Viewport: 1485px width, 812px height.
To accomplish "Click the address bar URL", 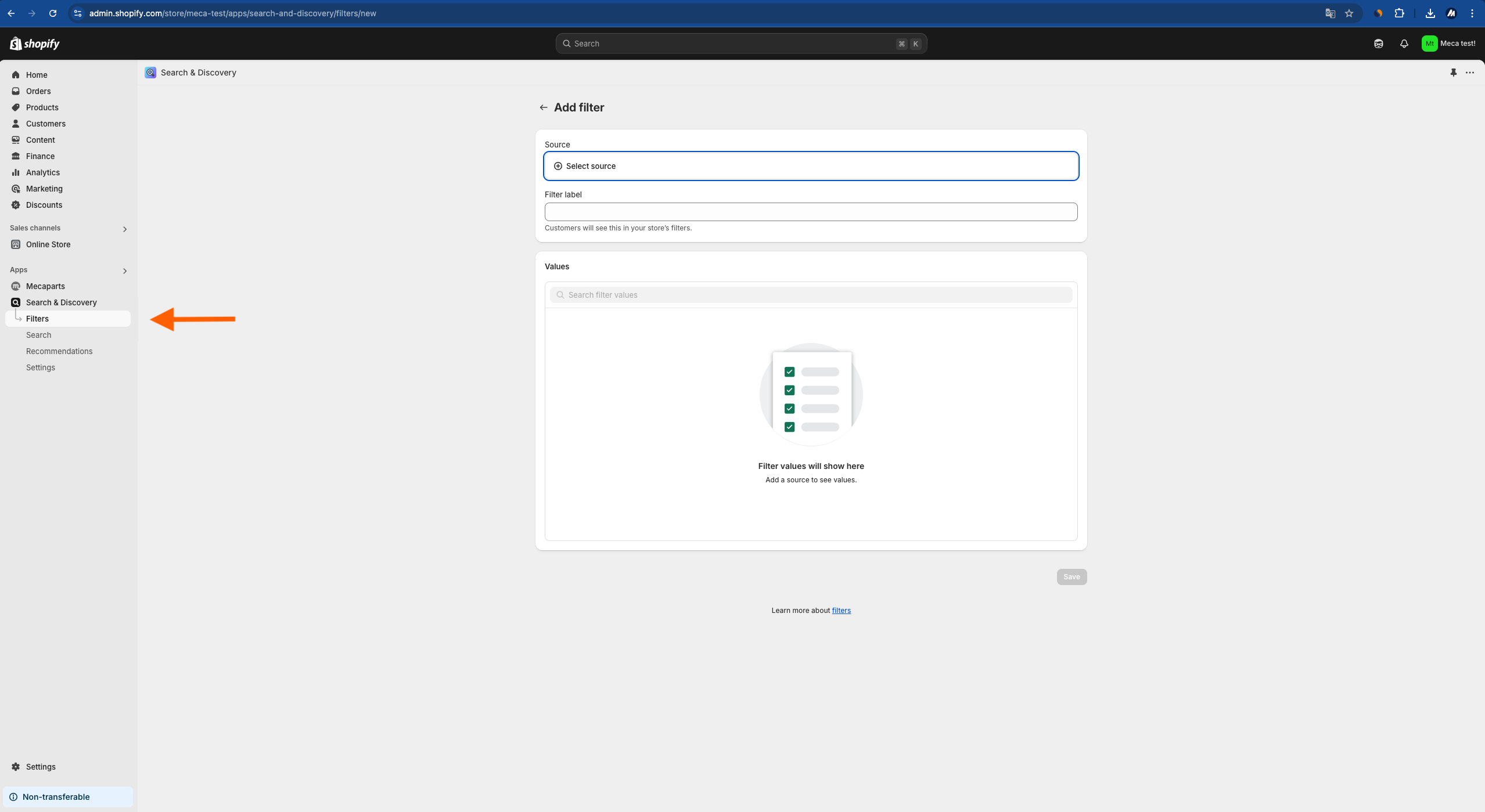I will (x=233, y=13).
